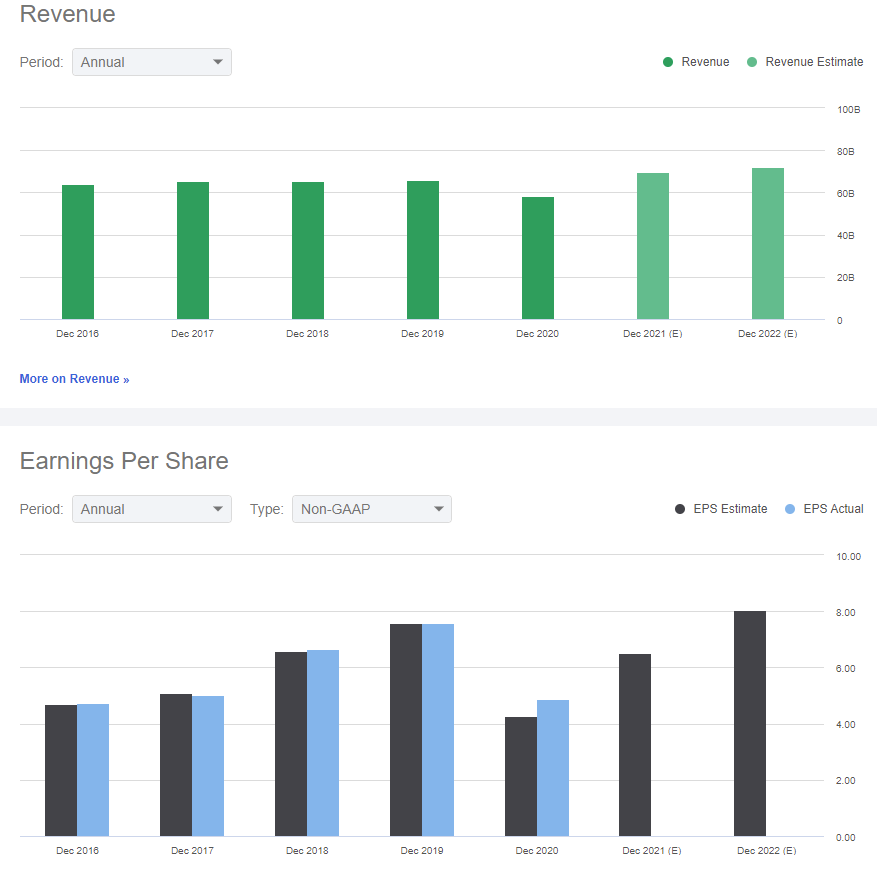877x870 pixels.
Task: Select the Dec 2018 EPS Actual bar
Action: click(x=323, y=743)
